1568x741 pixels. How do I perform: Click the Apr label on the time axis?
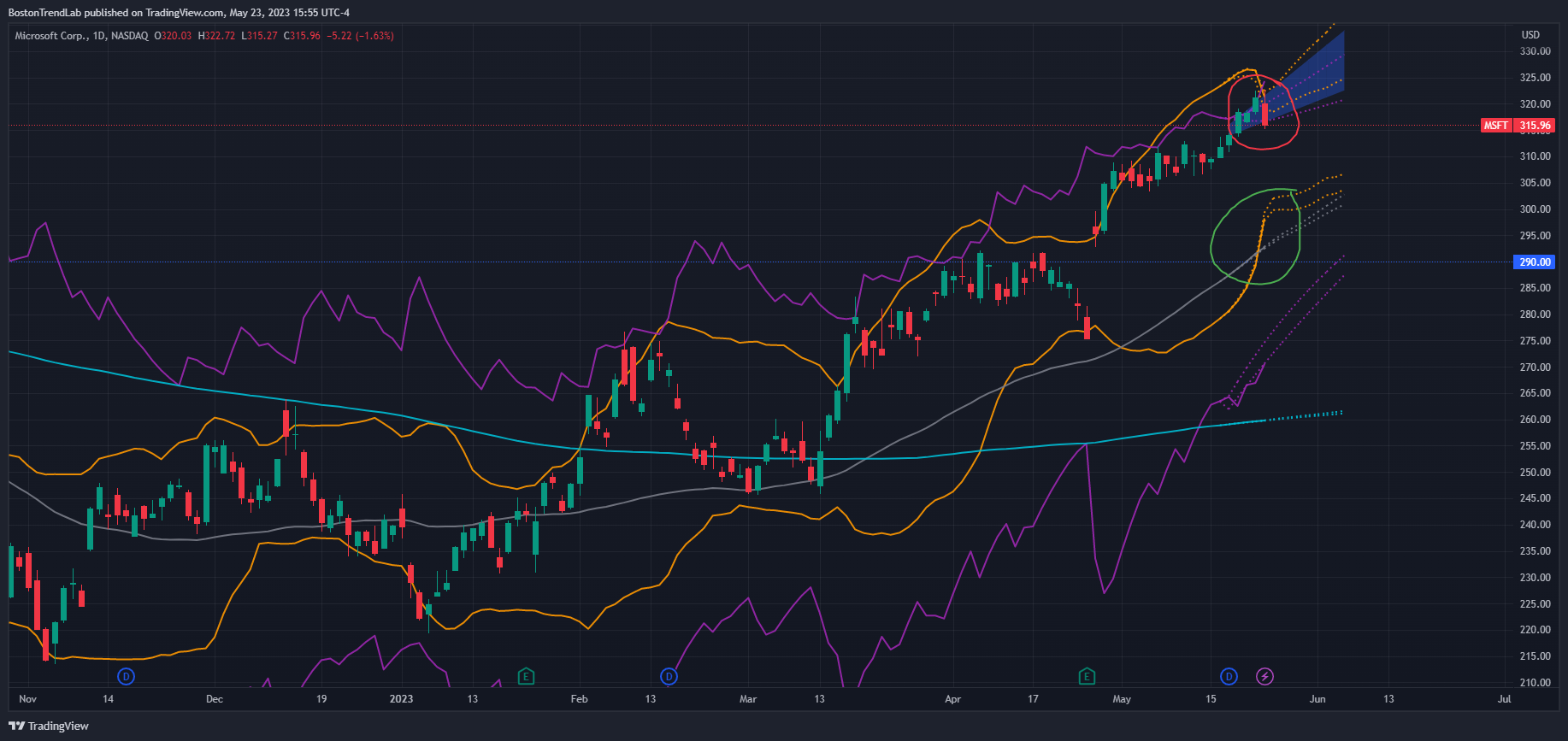(x=952, y=699)
